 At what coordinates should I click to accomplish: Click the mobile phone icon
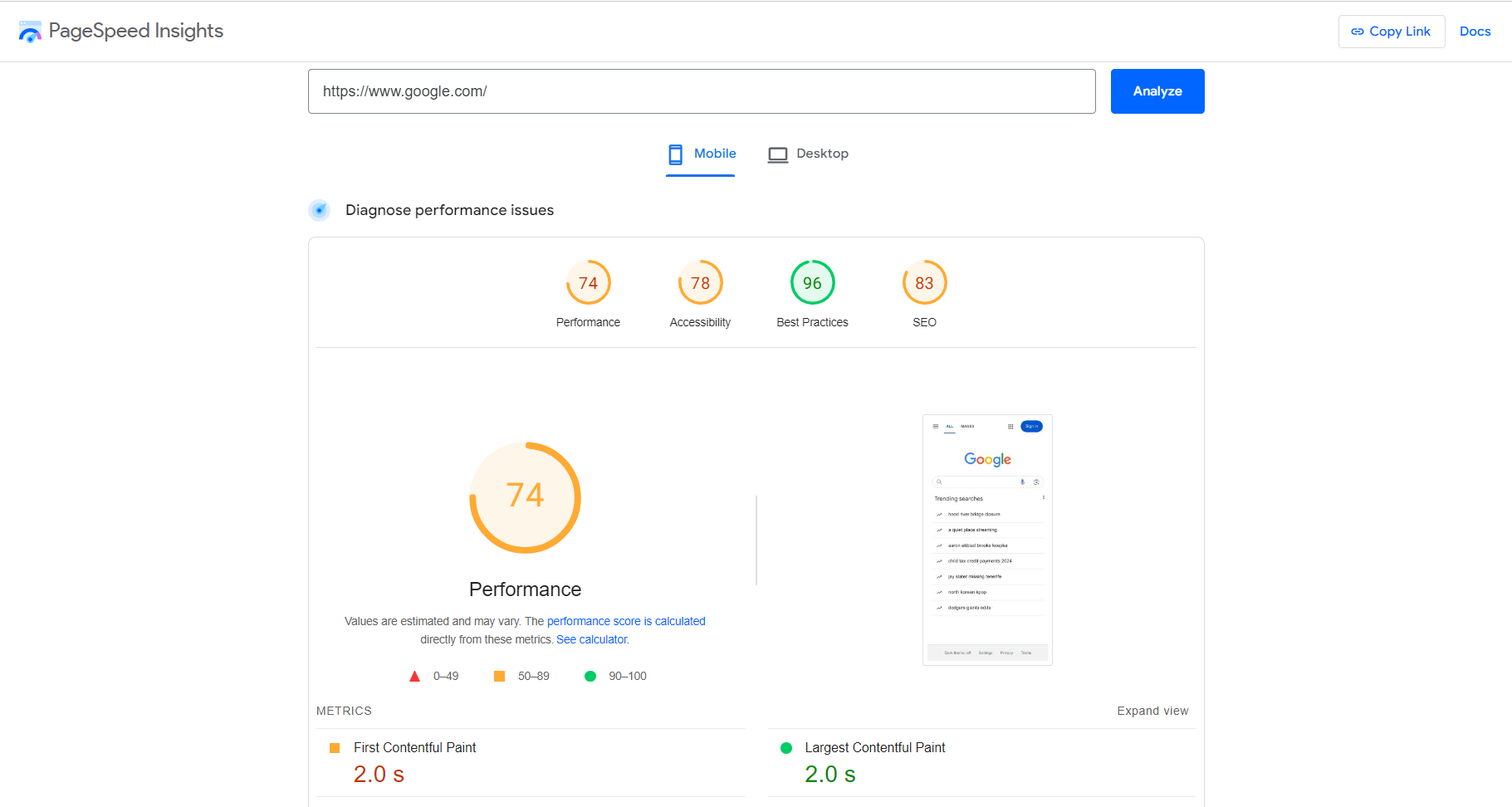click(x=676, y=154)
